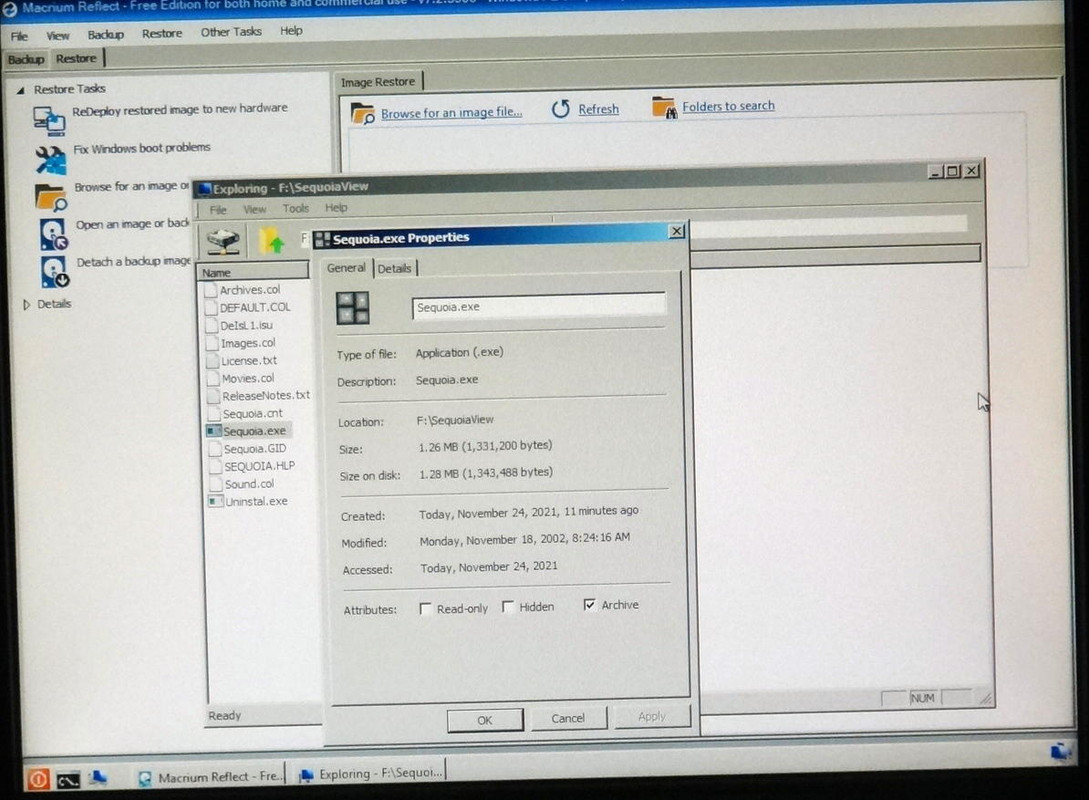Open the Backup menu in Macrium Reflect
This screenshot has height=800, width=1089.
(x=106, y=35)
